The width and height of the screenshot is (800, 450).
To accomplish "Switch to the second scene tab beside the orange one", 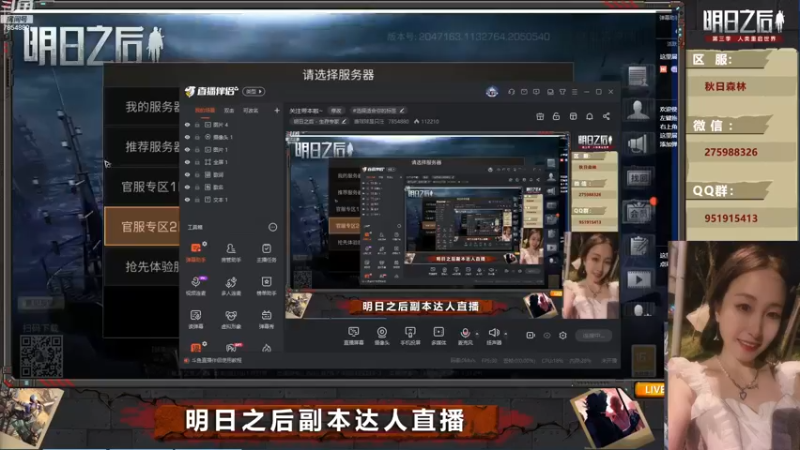I will pos(229,110).
